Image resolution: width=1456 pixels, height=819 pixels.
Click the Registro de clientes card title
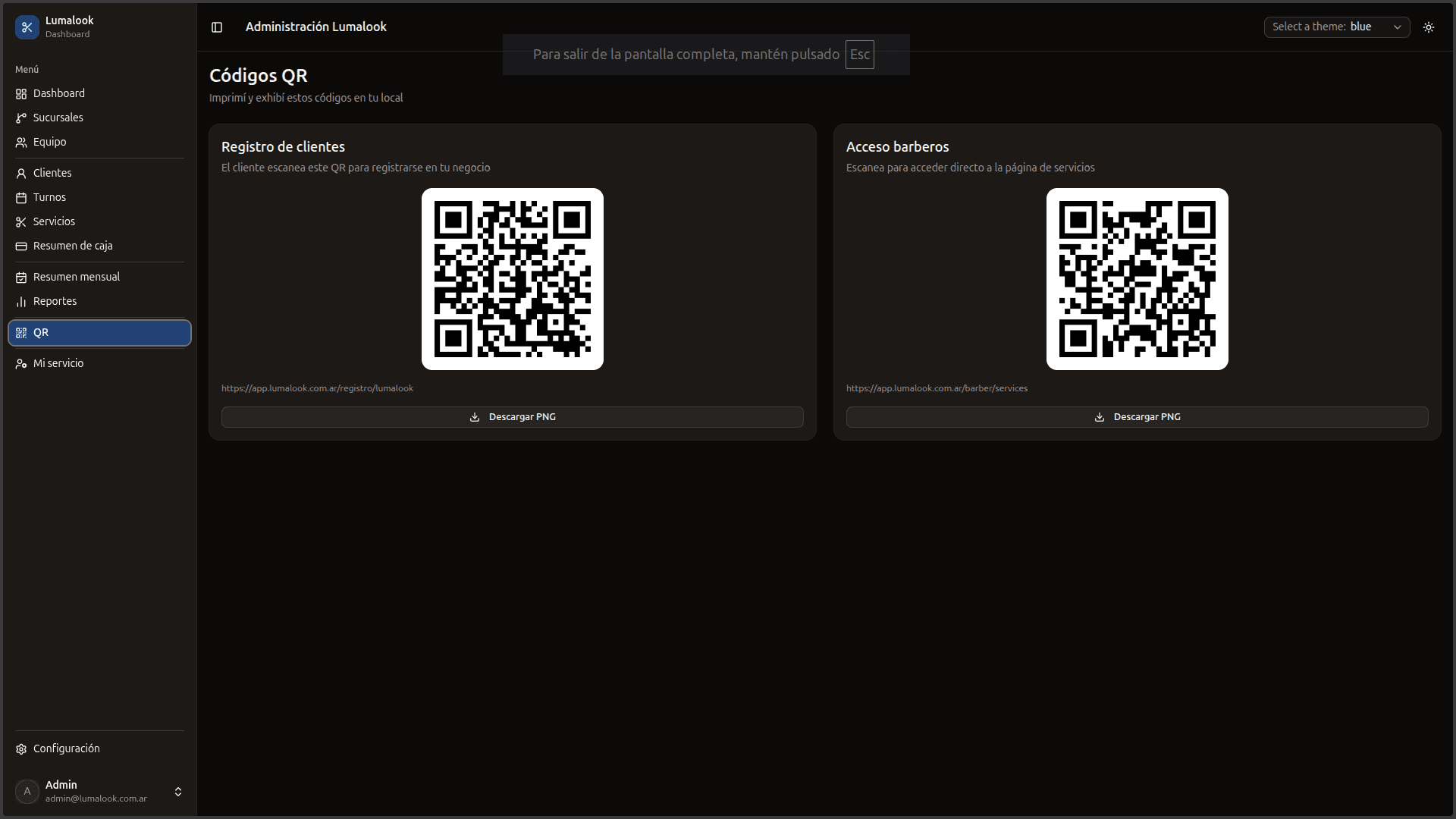[x=284, y=147]
